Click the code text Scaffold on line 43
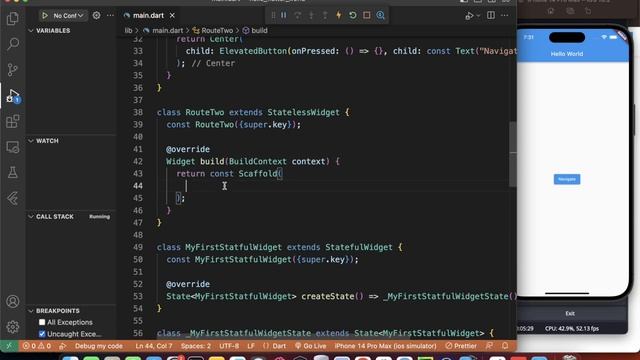Image resolution: width=640 pixels, height=360 pixels. point(258,174)
